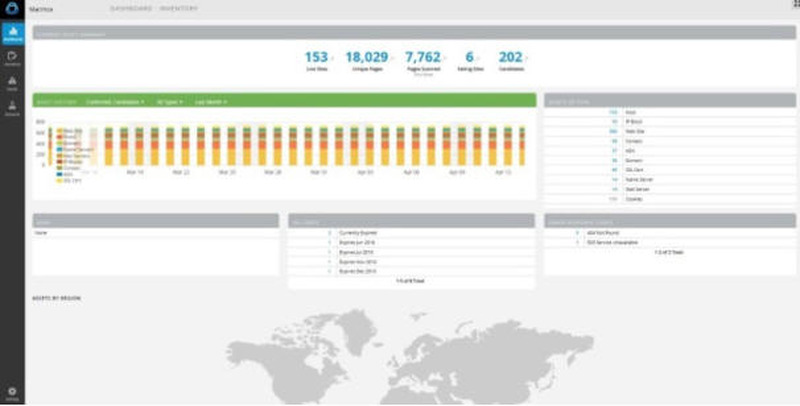Open Settings gear at sidebar bottom
Screen dimensions: 800x406
12,393
